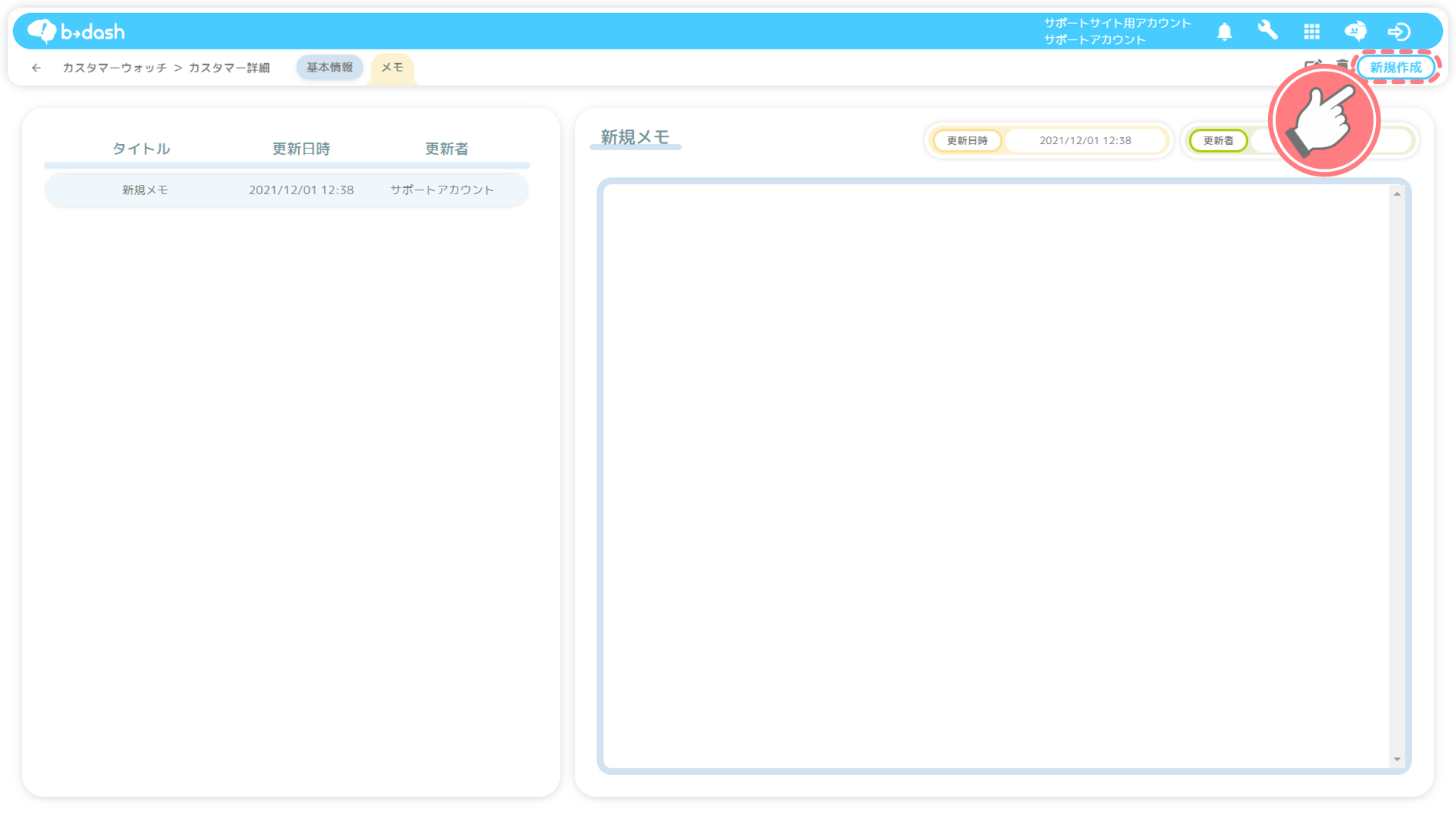Click the logout arrow icon

[1399, 32]
